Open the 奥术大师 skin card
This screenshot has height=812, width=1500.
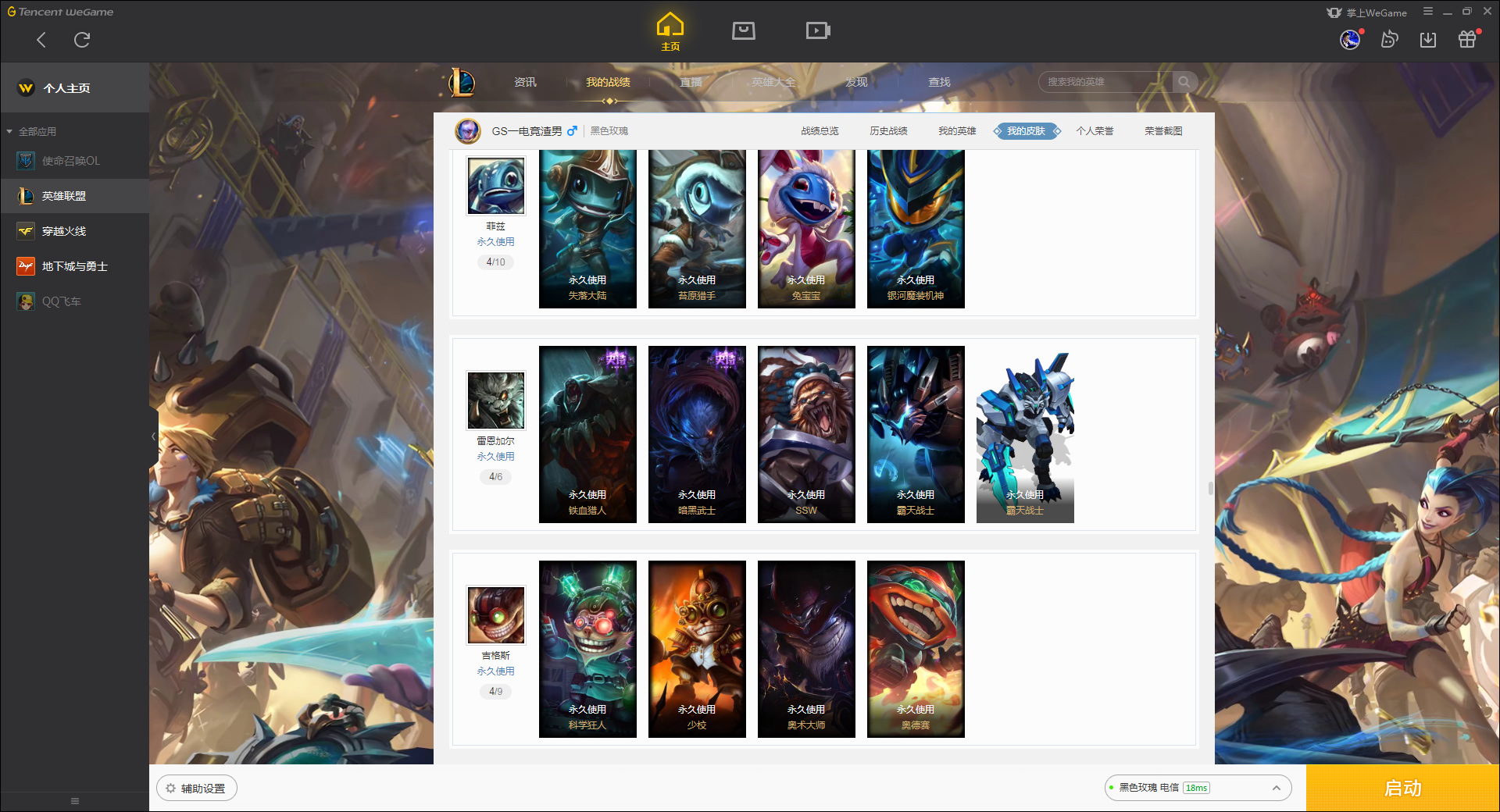tap(806, 649)
